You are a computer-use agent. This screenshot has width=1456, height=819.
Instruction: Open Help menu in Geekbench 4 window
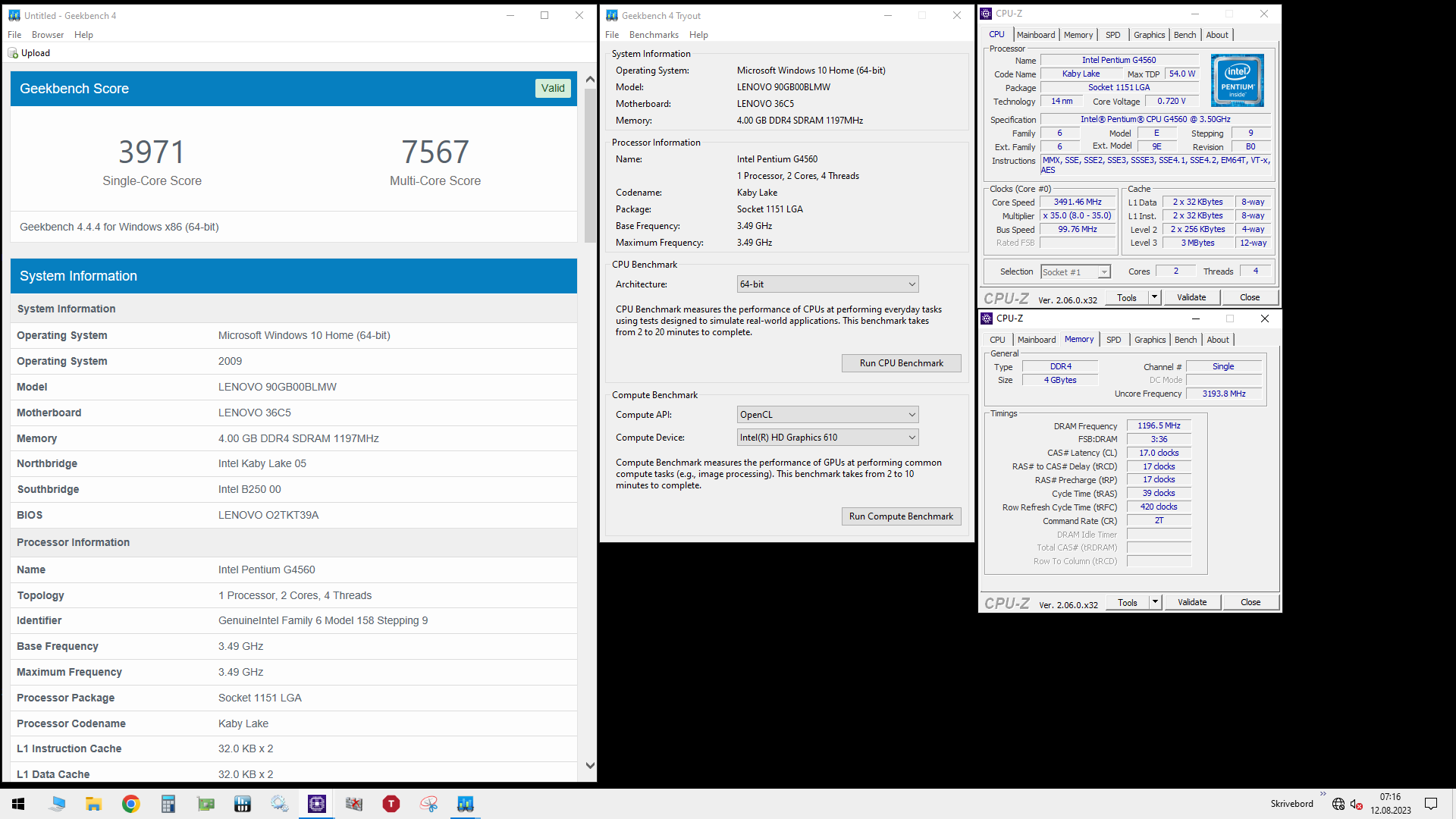(x=83, y=35)
